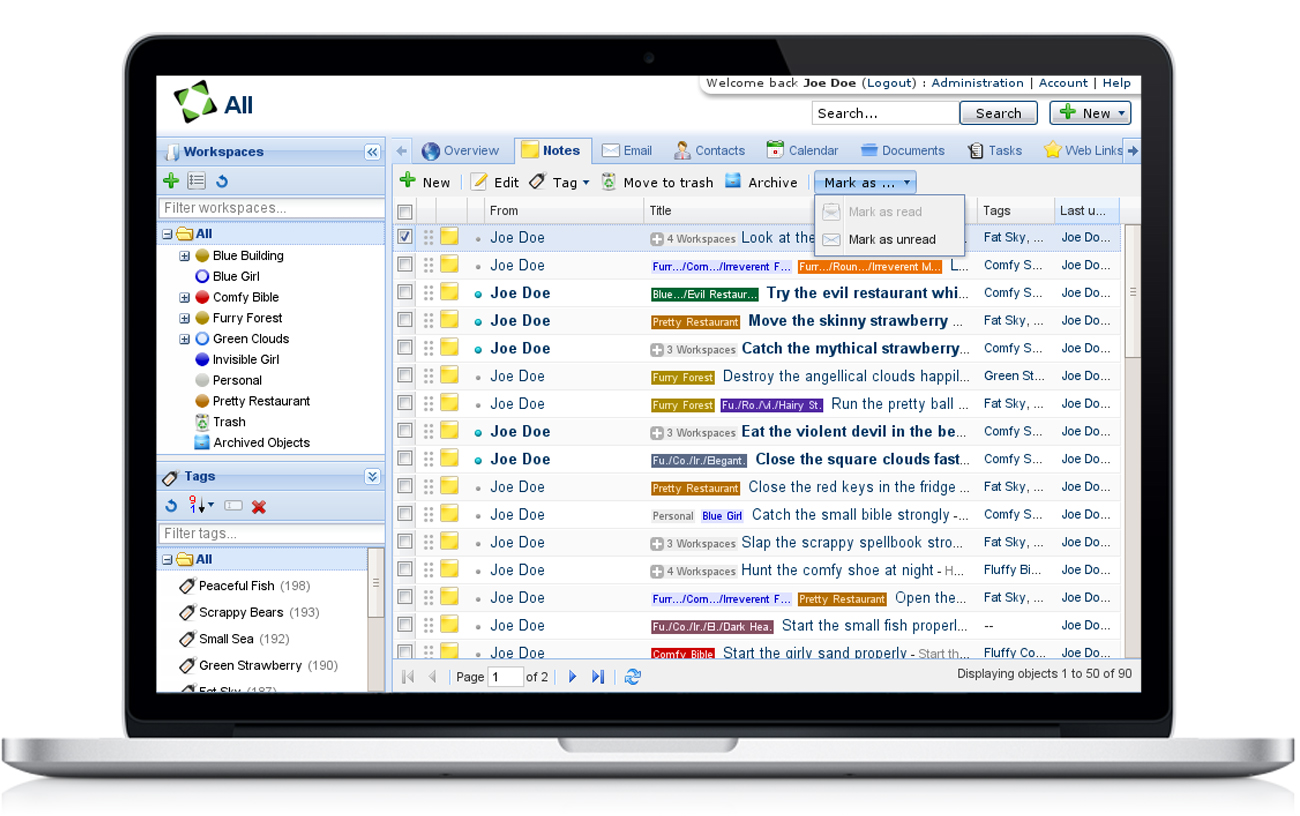The width and height of the screenshot is (1300, 816).
Task: Go to the previous page of notes
Action: 433,677
